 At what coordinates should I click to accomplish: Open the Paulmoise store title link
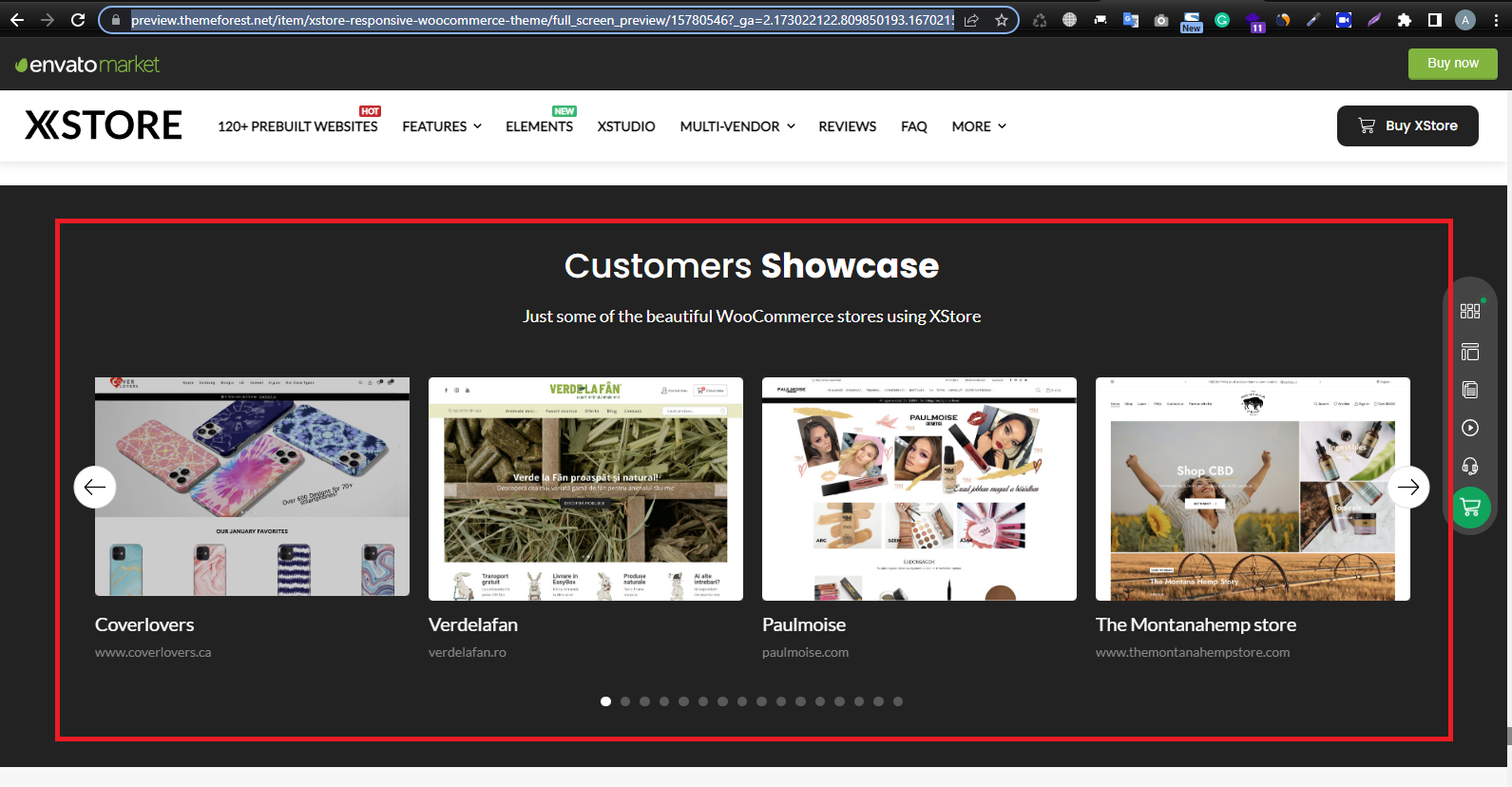[804, 624]
